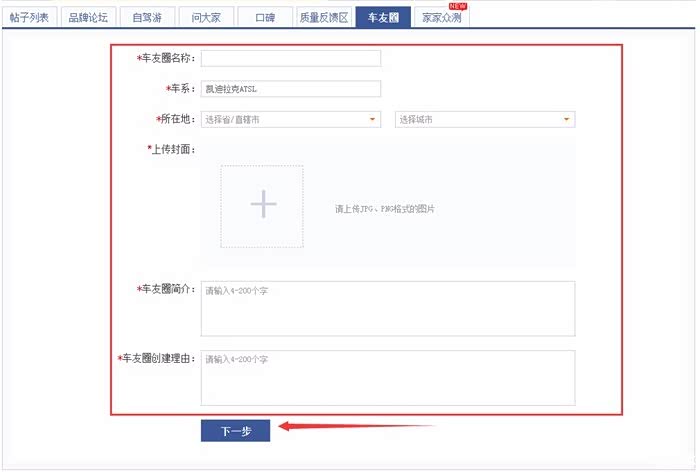The height and width of the screenshot is (472, 700).
Task: Click the 车系 field showing 凯迪拉克ATSL
Action: click(x=290, y=89)
